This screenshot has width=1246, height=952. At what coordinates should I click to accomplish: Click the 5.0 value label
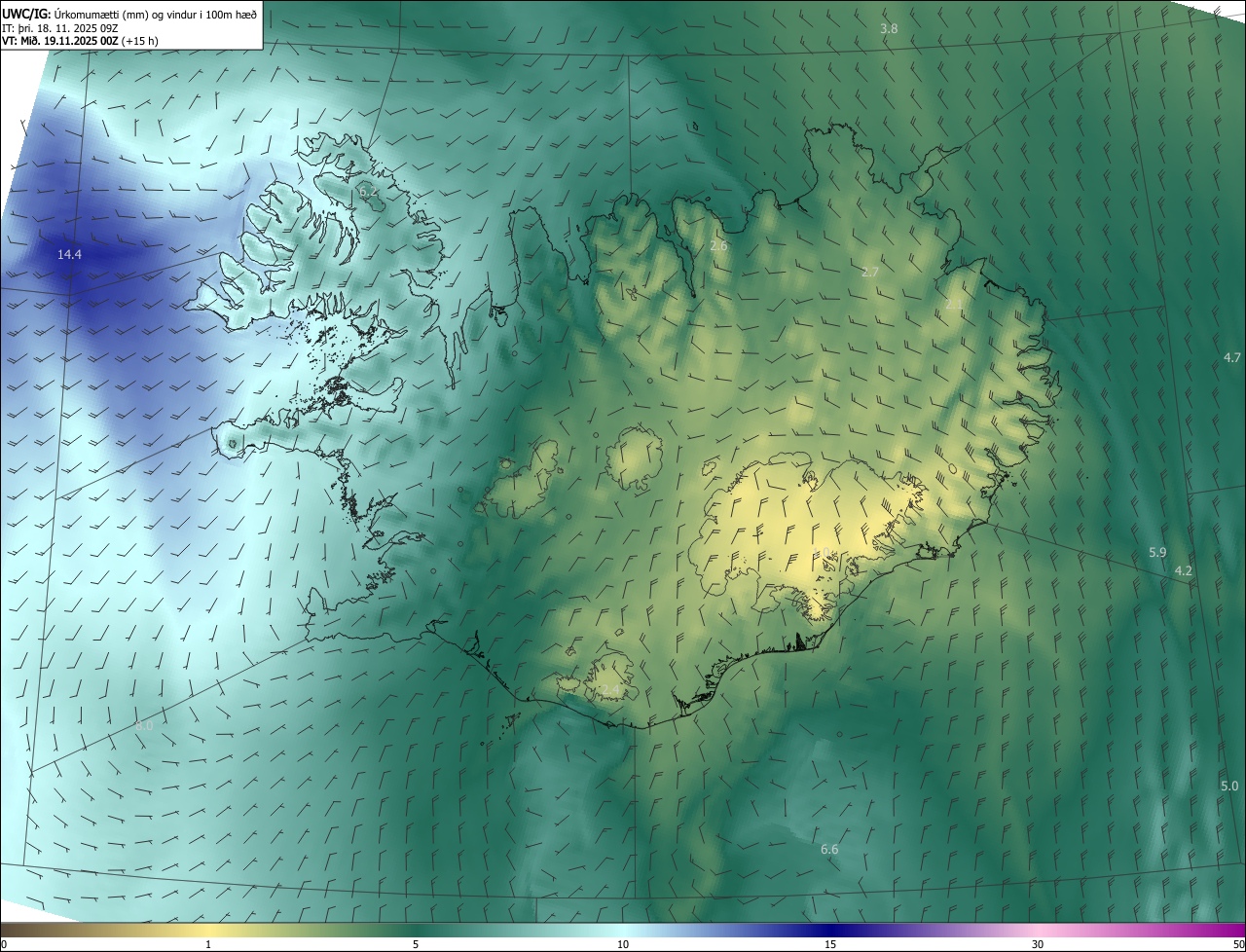pos(1229,786)
